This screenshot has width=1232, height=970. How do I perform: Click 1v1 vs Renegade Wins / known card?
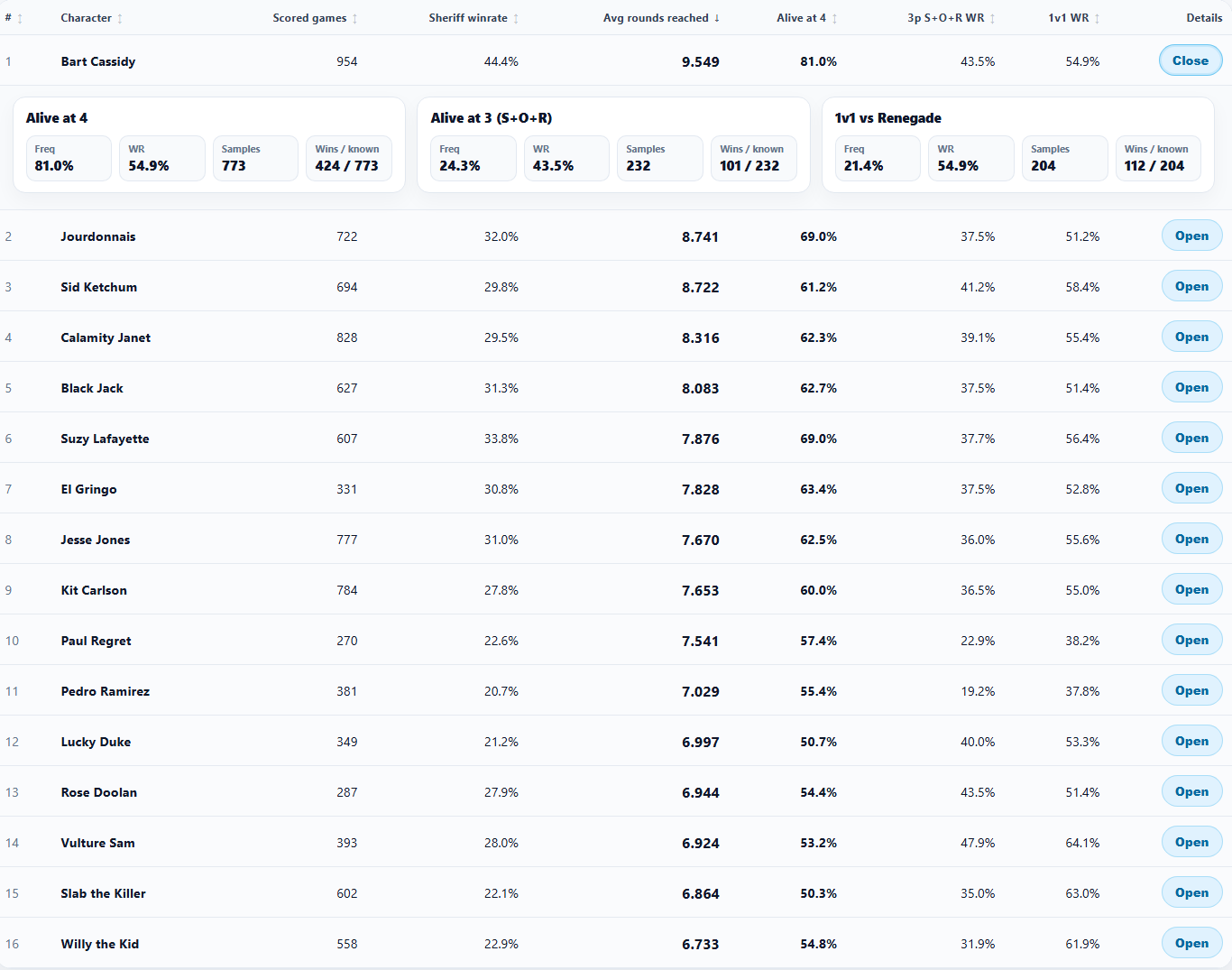pyautogui.click(x=1158, y=158)
